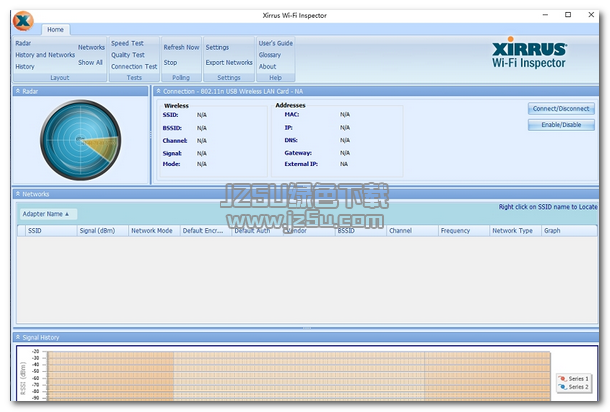Toggle Series 2 in chart legend
The width and height of the screenshot is (610, 412).
[574, 387]
